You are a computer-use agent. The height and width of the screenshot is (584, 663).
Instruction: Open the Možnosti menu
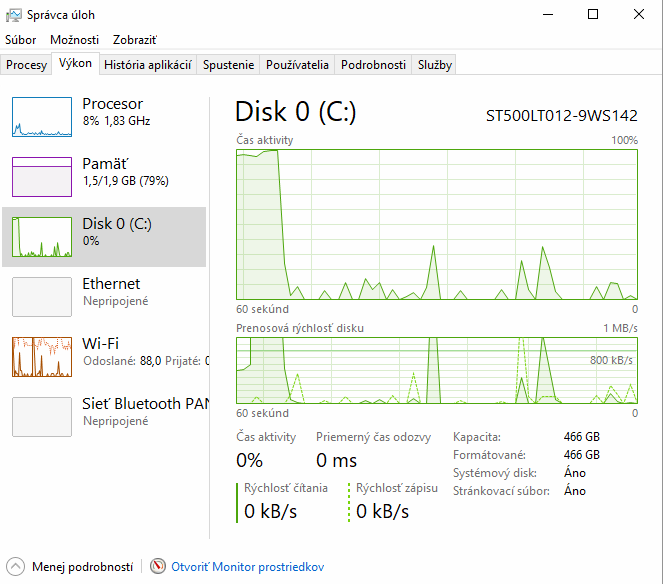75,40
